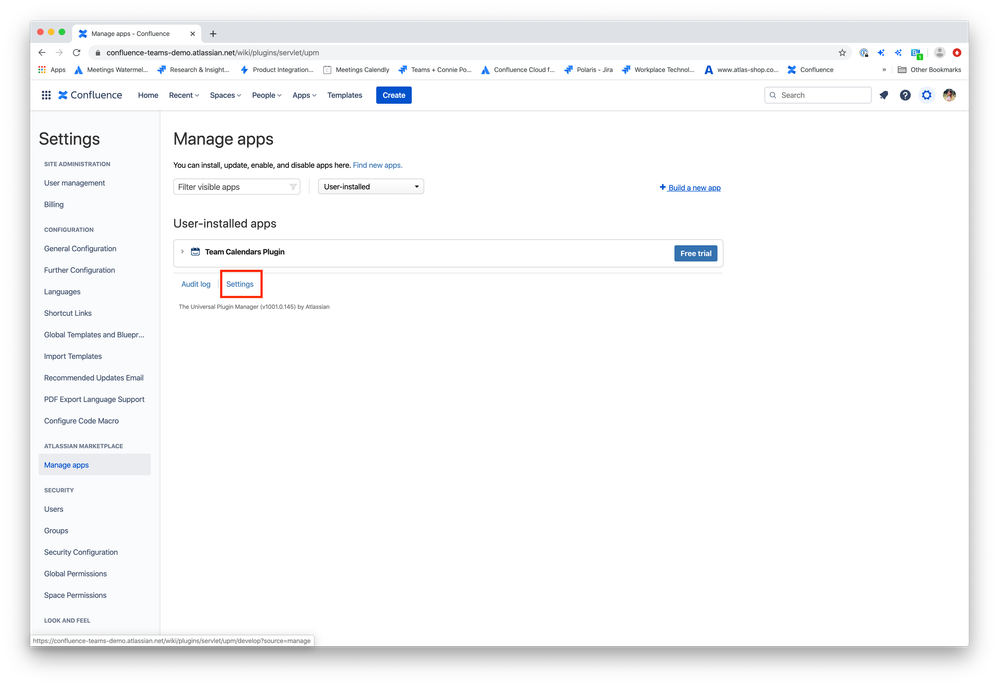The width and height of the screenshot is (999, 686).
Task: Open the settings gear in header
Action: (926, 95)
